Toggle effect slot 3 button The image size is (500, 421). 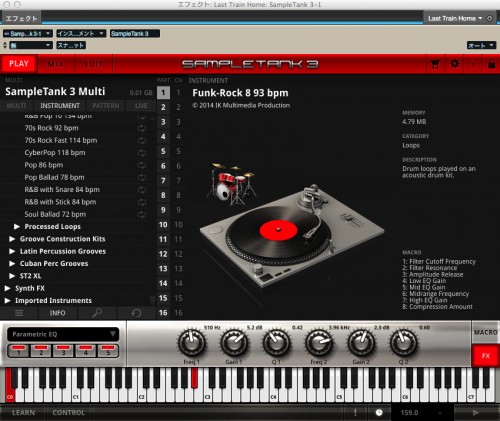click(x=63, y=350)
